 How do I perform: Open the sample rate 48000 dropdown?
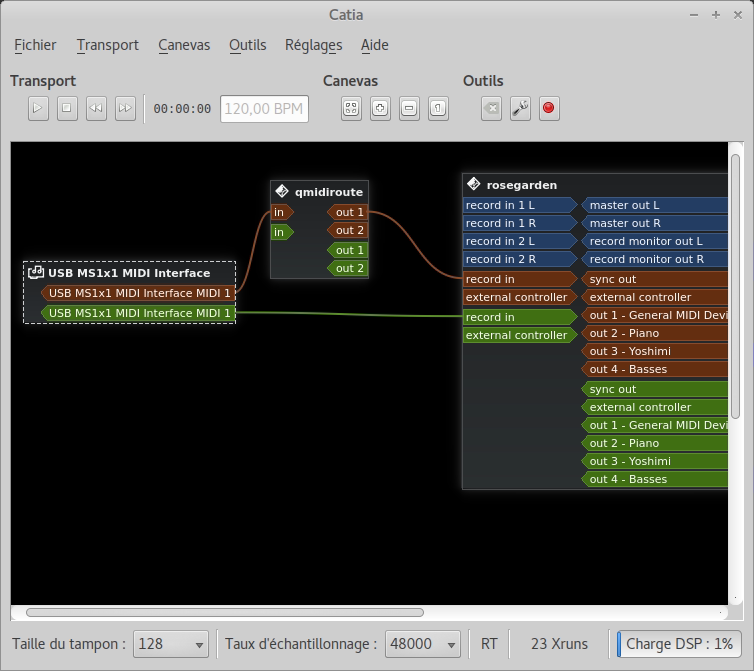coord(423,644)
